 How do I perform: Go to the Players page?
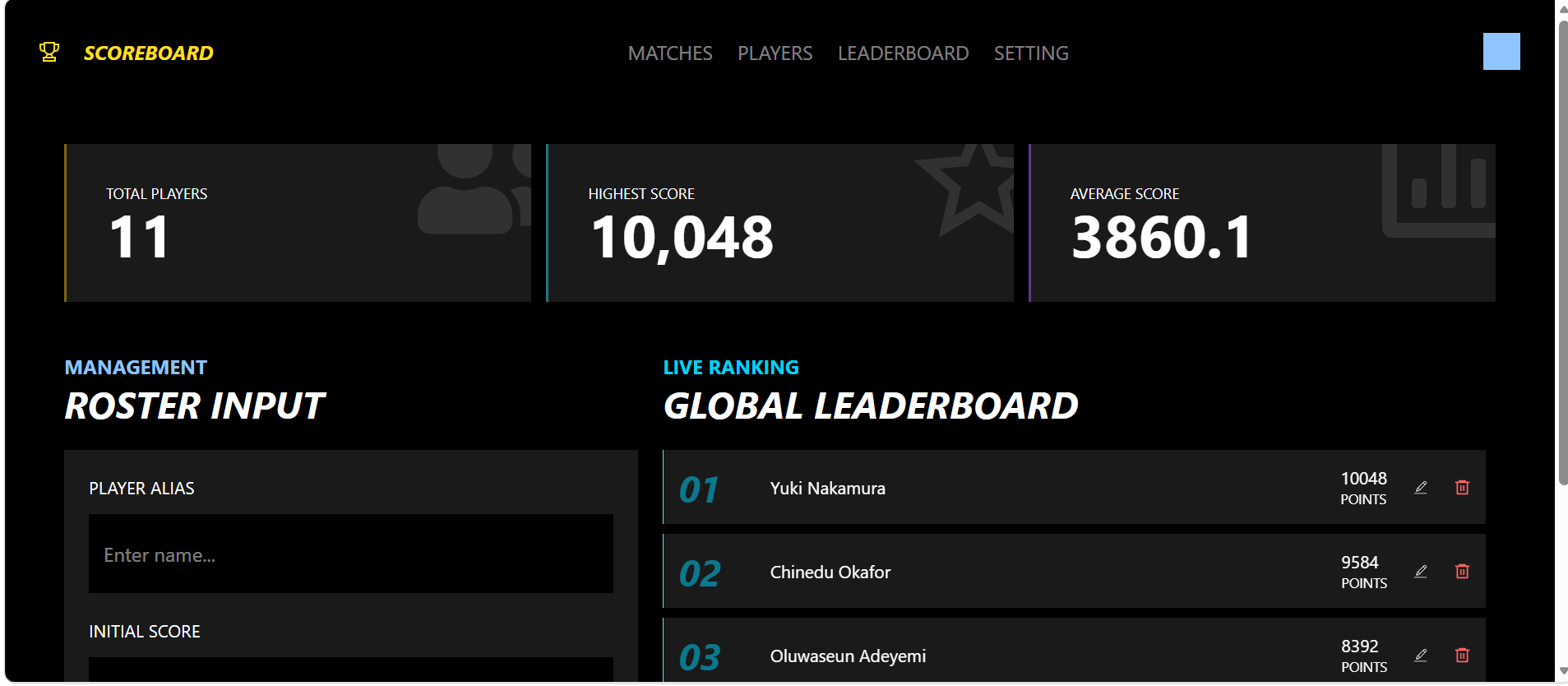[x=775, y=53]
